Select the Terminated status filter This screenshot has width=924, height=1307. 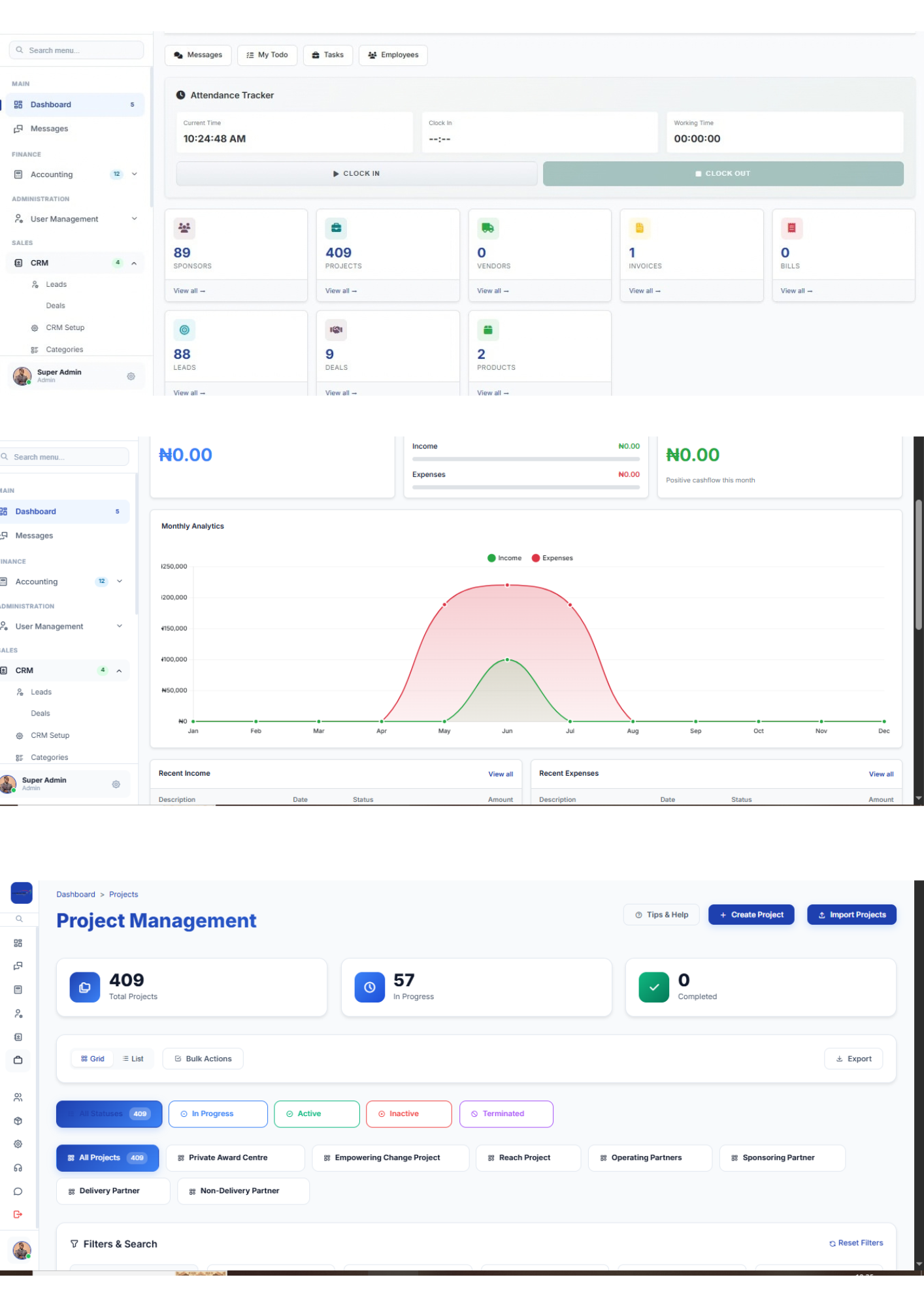[x=506, y=1114]
